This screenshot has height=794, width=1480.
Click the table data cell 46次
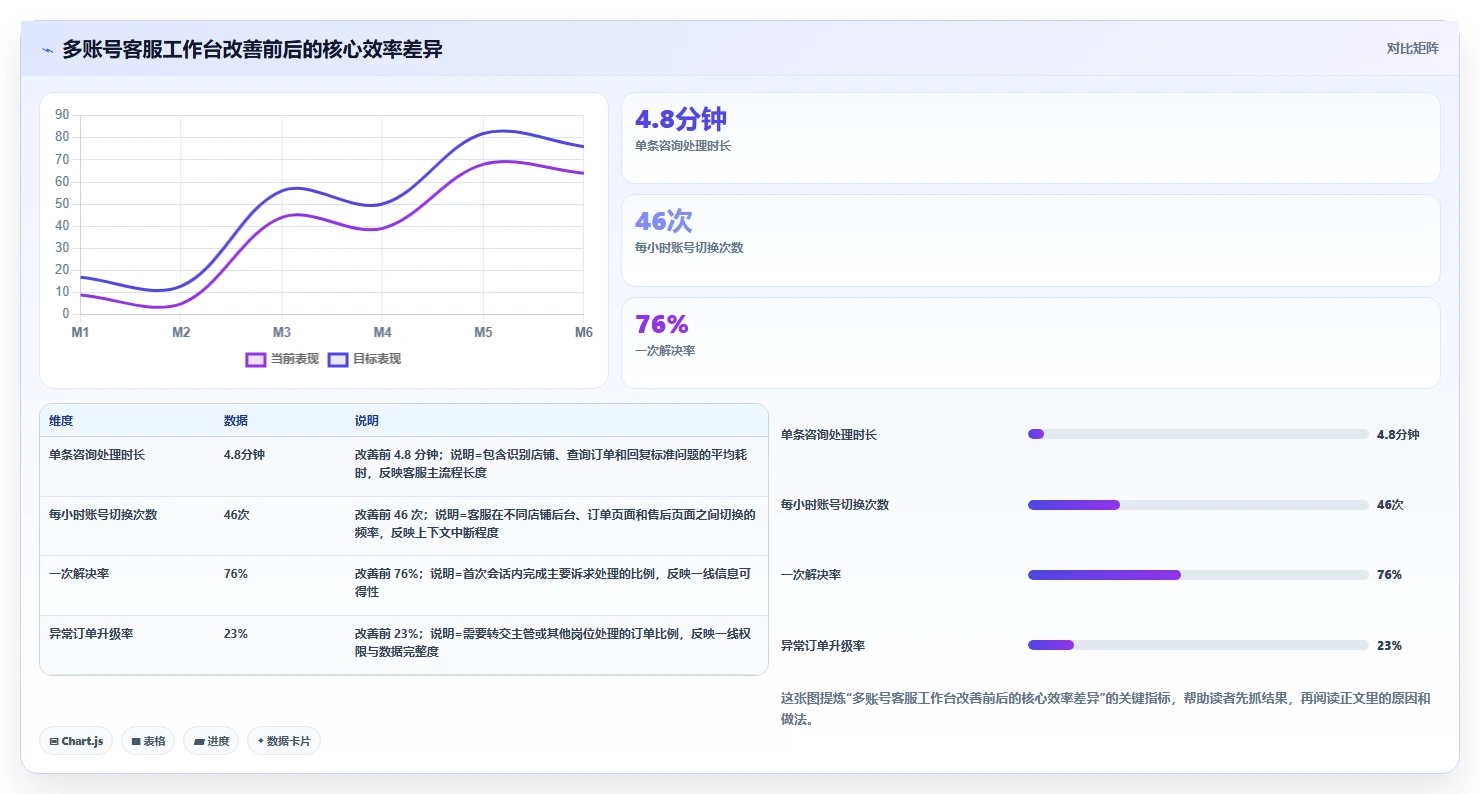(x=237, y=515)
